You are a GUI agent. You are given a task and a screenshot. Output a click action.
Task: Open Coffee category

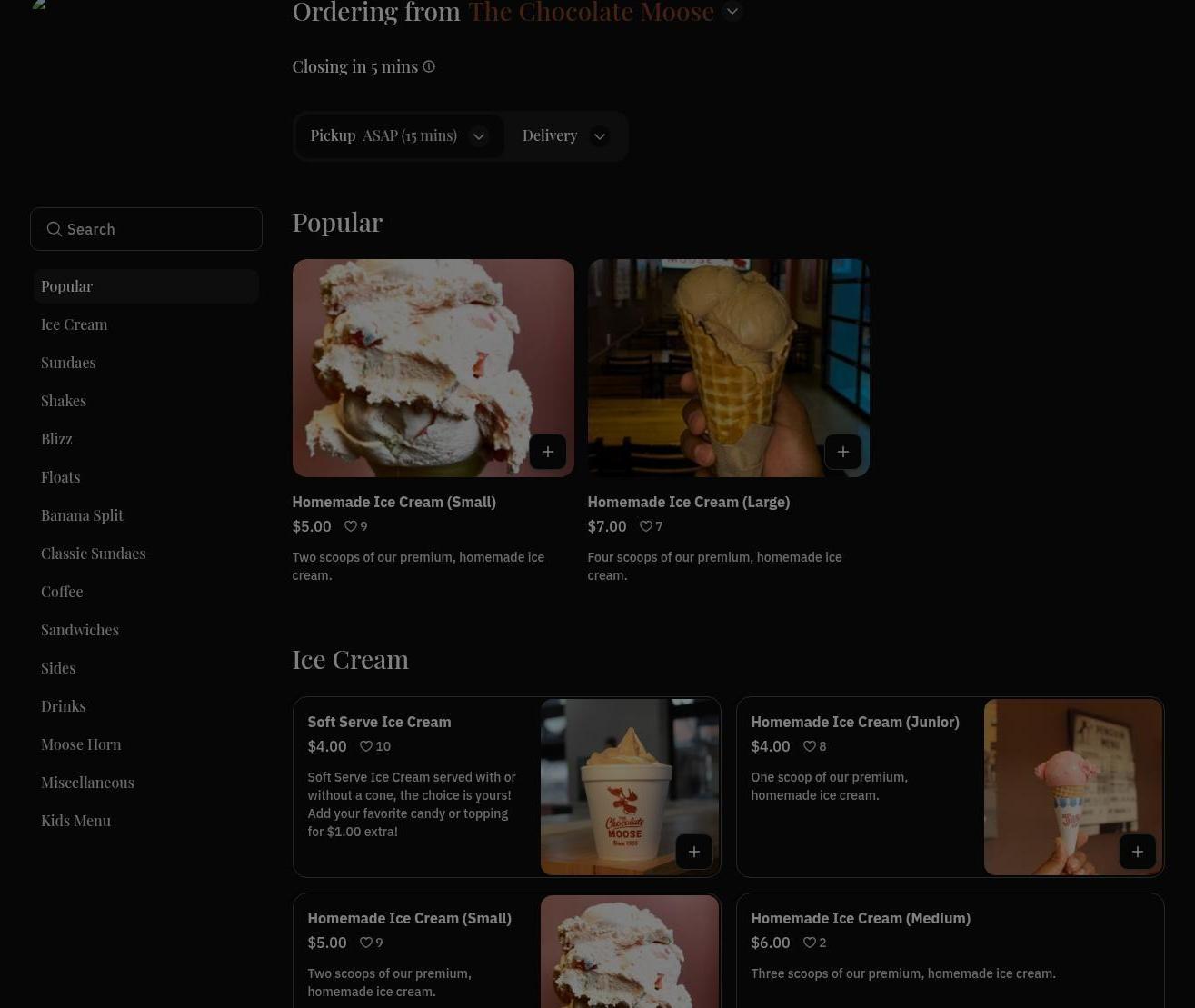click(x=146, y=592)
